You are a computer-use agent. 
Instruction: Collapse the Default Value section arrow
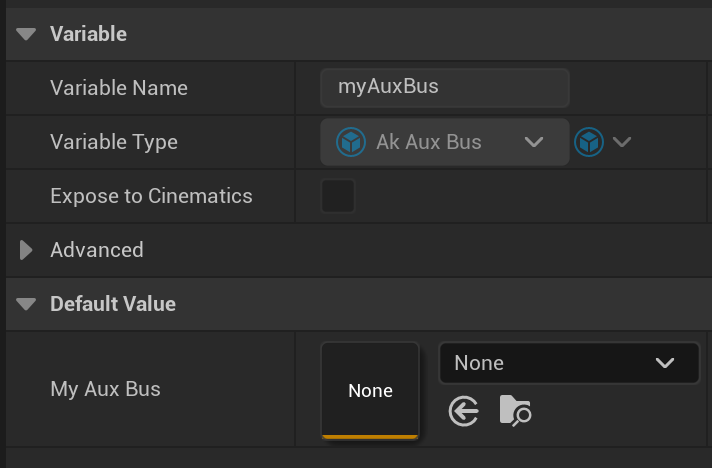click(28, 304)
